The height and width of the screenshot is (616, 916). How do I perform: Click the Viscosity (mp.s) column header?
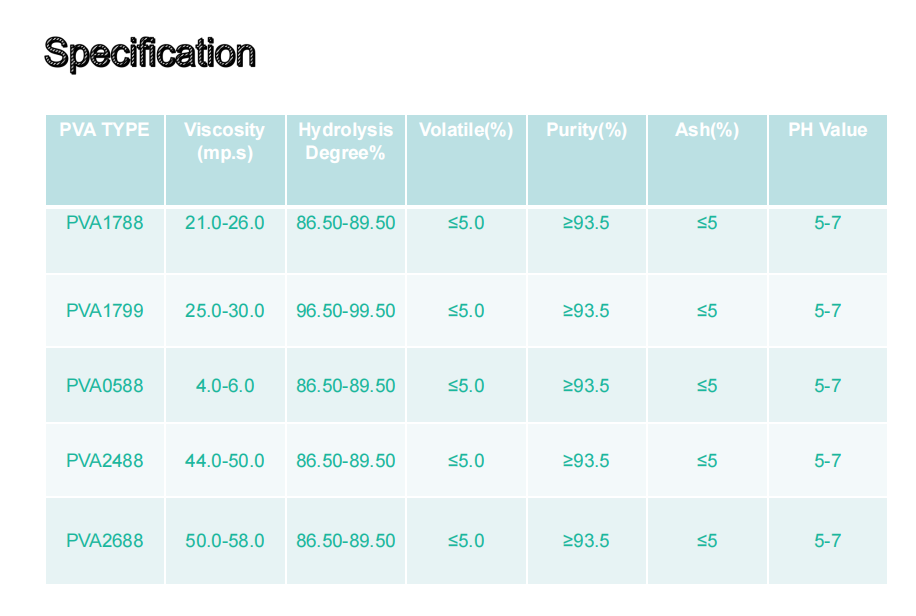tap(225, 142)
